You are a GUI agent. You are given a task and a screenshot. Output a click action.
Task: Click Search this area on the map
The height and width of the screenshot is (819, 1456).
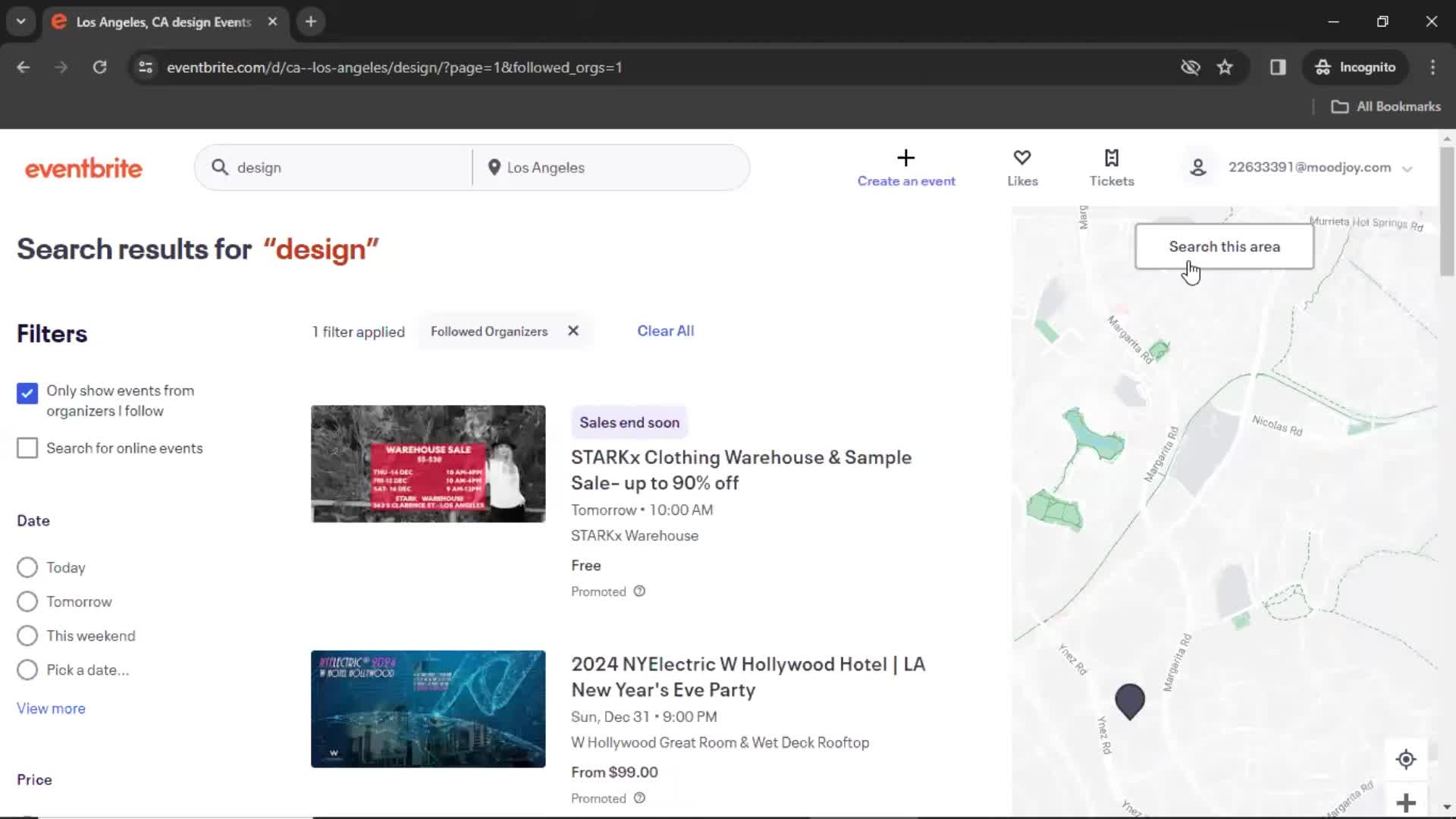pyautogui.click(x=1224, y=246)
